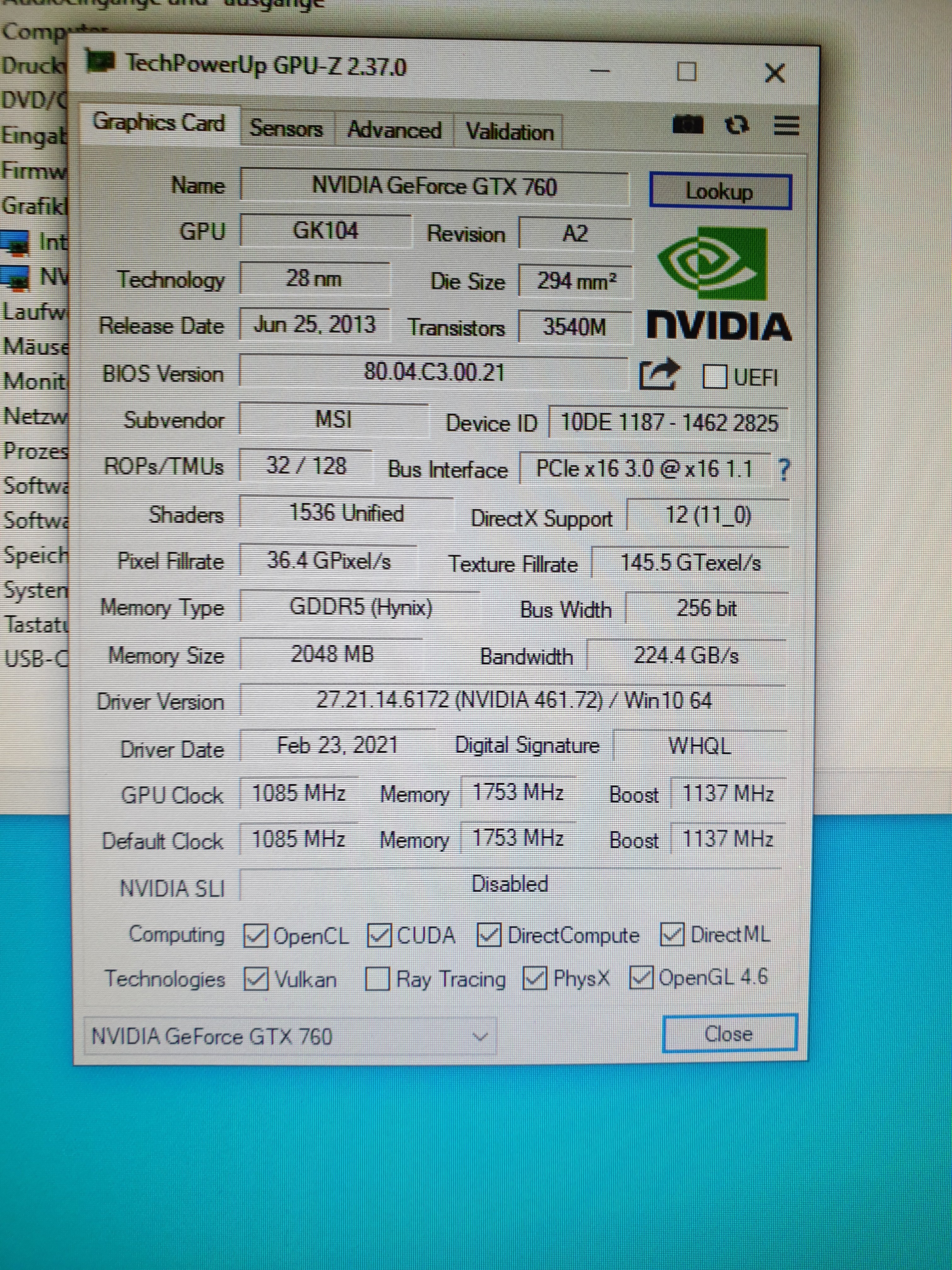952x1270 pixels.
Task: Maximize the GPU-Z window
Action: [686, 72]
